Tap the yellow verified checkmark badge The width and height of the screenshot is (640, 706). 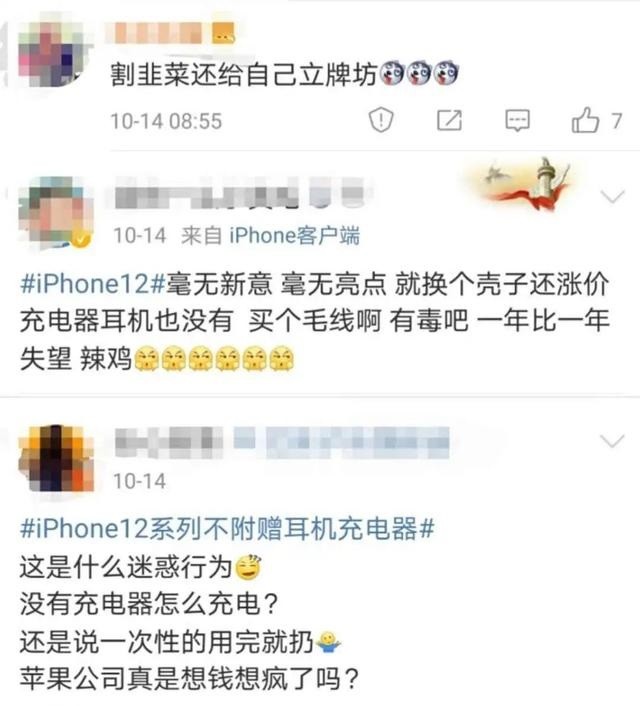click(x=81, y=239)
